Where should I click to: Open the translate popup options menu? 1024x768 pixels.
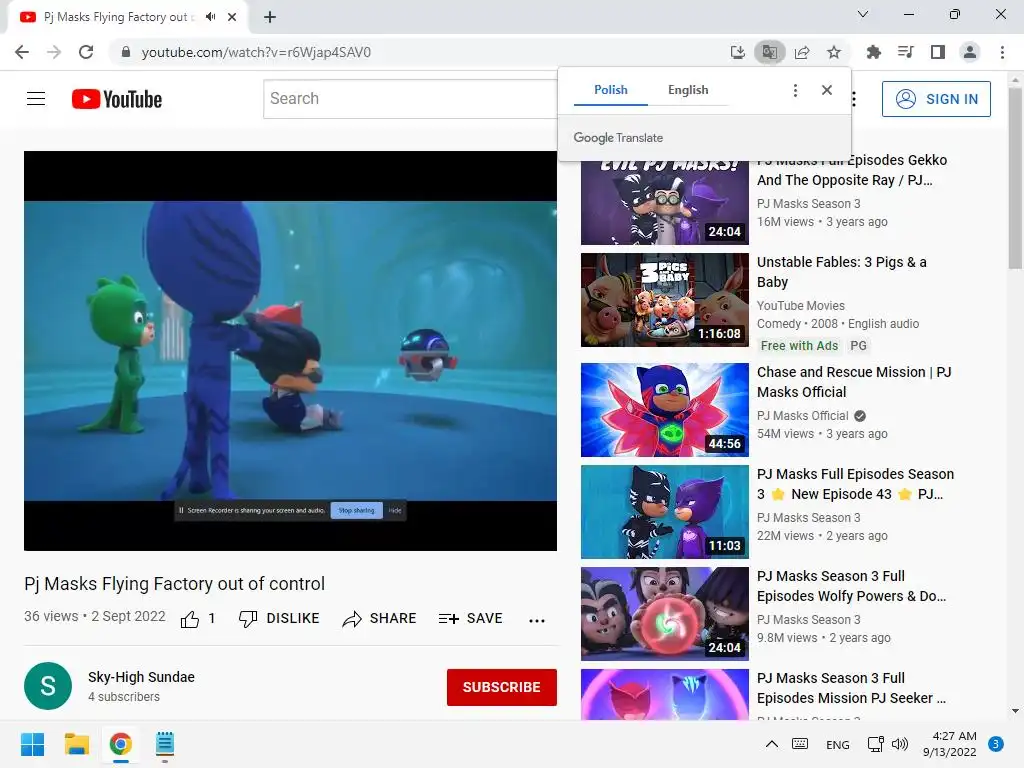(x=795, y=90)
